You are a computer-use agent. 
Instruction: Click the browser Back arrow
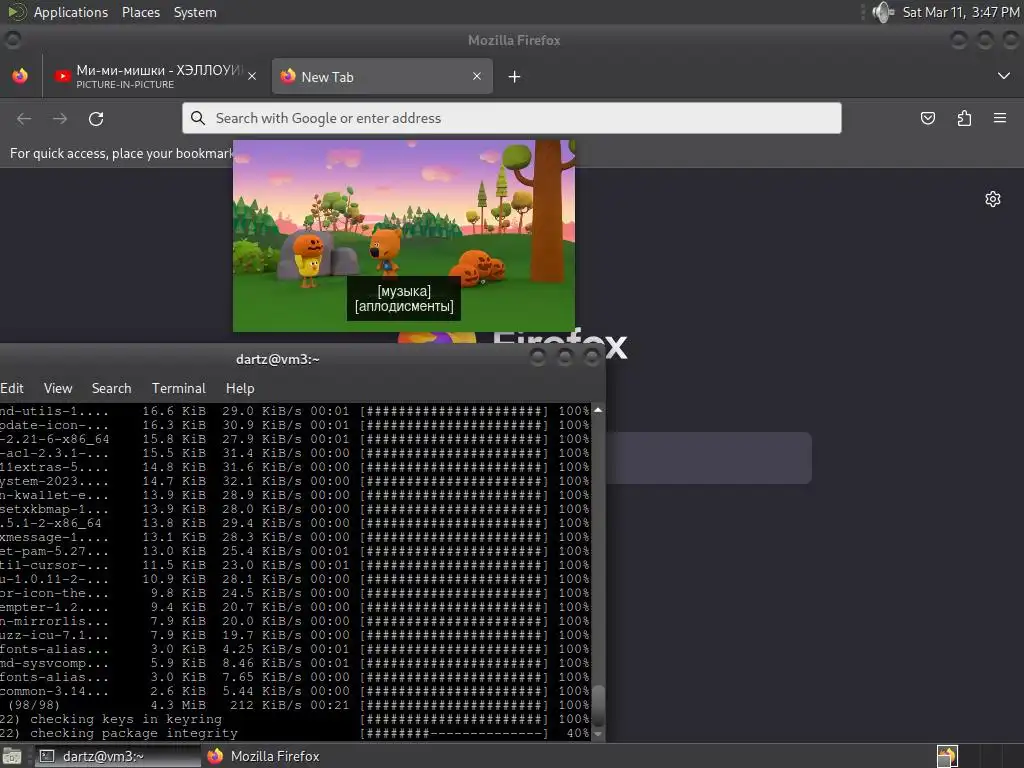[x=24, y=118]
